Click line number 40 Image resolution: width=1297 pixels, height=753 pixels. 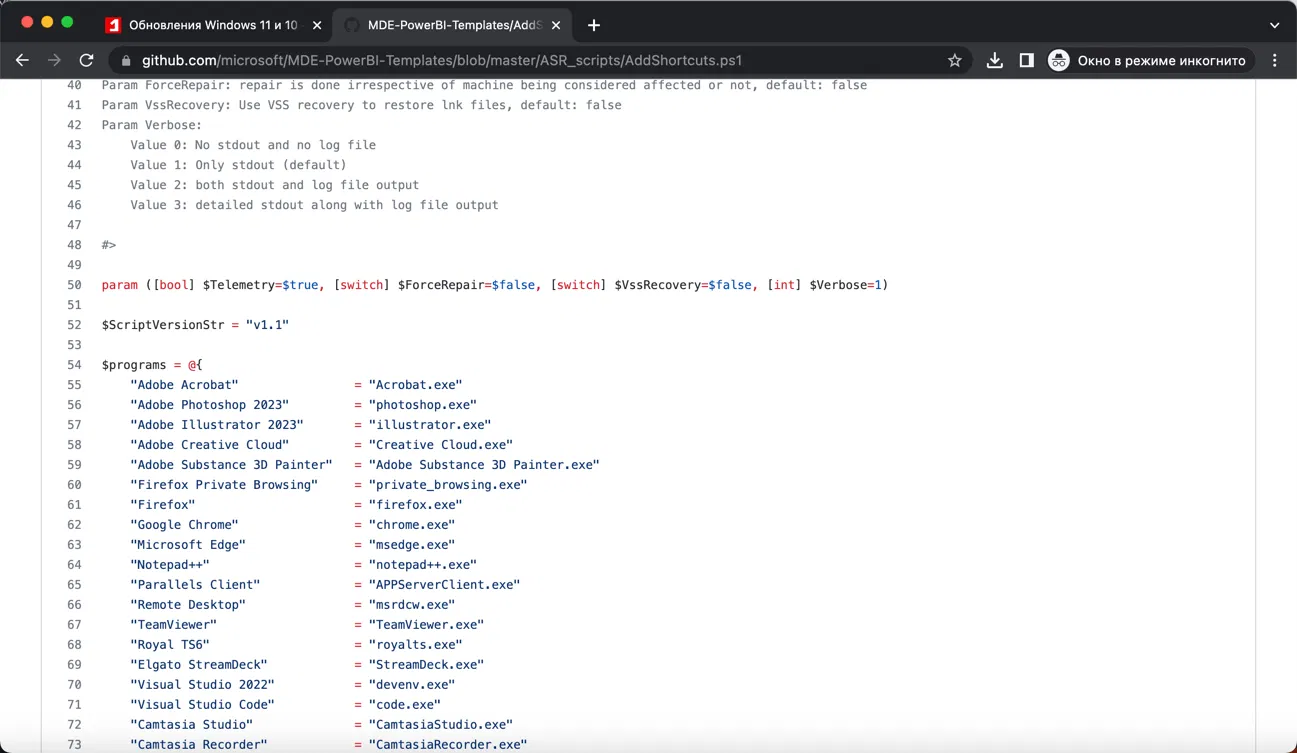[x=74, y=85]
